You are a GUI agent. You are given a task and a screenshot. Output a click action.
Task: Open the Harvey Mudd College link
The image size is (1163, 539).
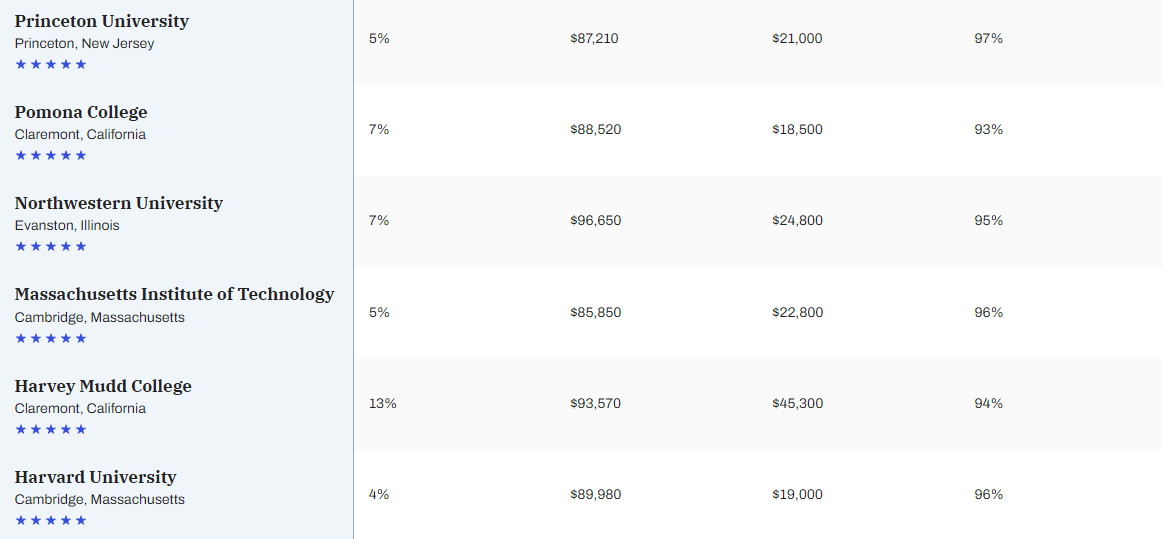103,386
